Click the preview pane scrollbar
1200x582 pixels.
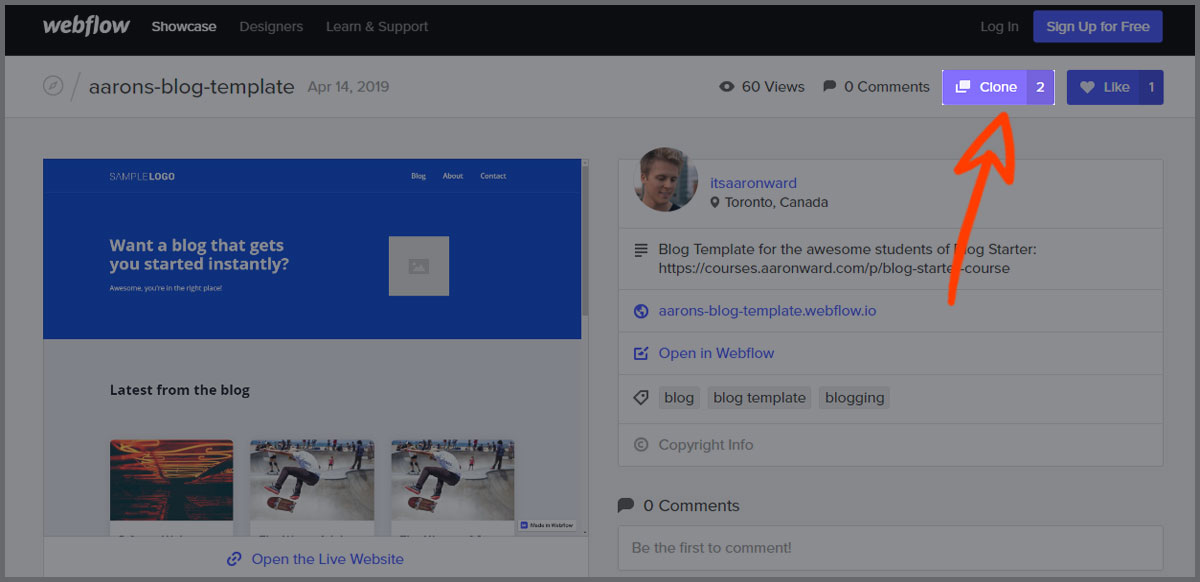point(585,240)
